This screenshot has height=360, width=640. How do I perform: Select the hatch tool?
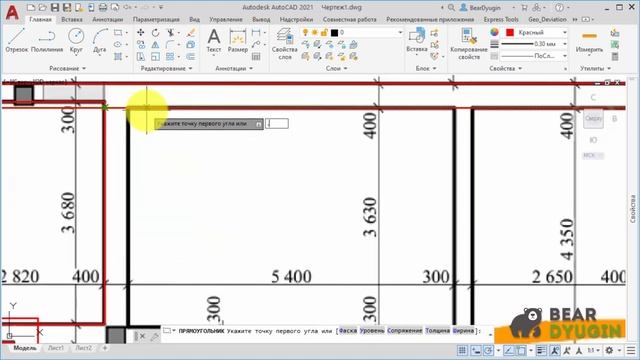click(x=118, y=56)
